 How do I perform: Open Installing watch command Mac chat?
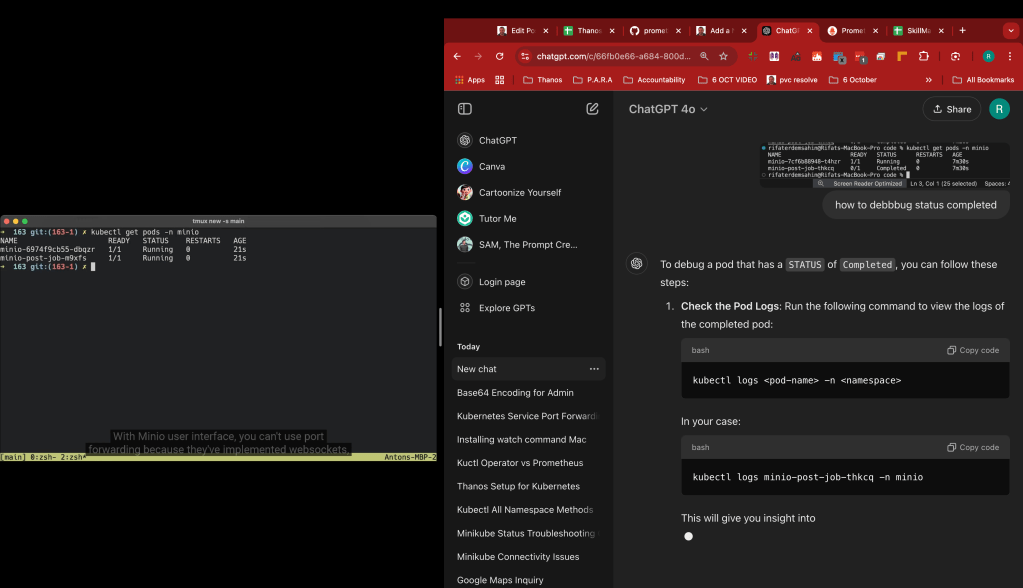(x=528, y=440)
